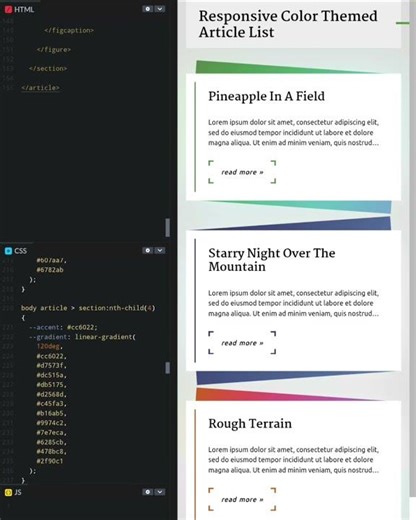Click the closing article tag in HTML
Viewport: 416px width, 520px height.
[40, 88]
